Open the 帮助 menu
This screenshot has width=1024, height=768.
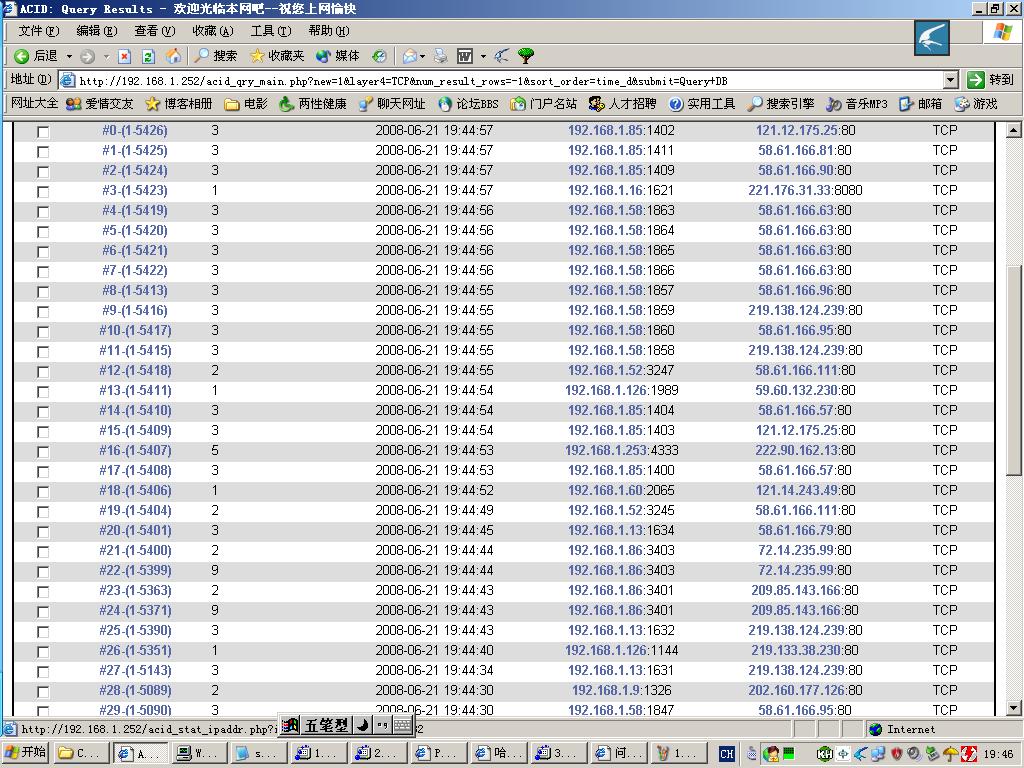point(328,31)
